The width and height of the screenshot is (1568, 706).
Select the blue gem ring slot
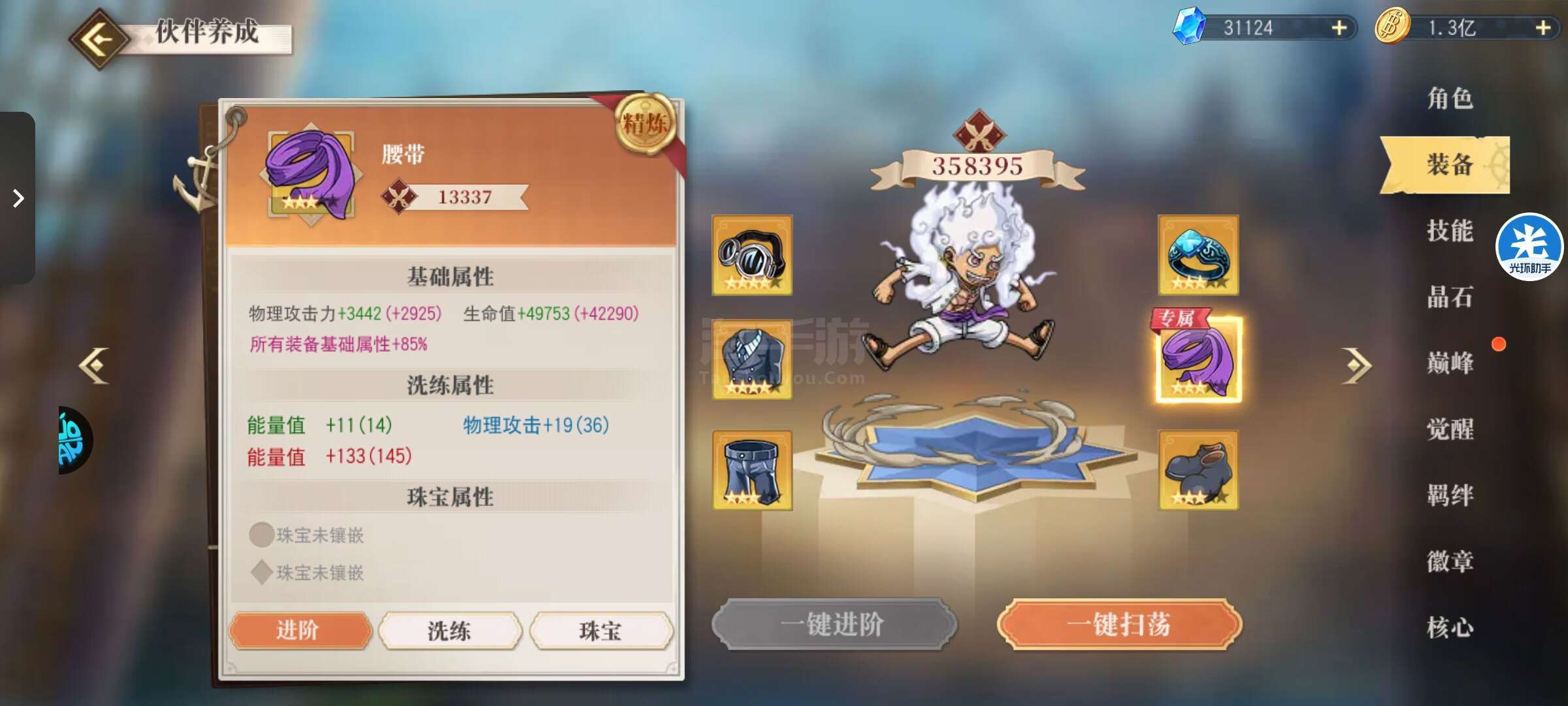(x=1198, y=255)
